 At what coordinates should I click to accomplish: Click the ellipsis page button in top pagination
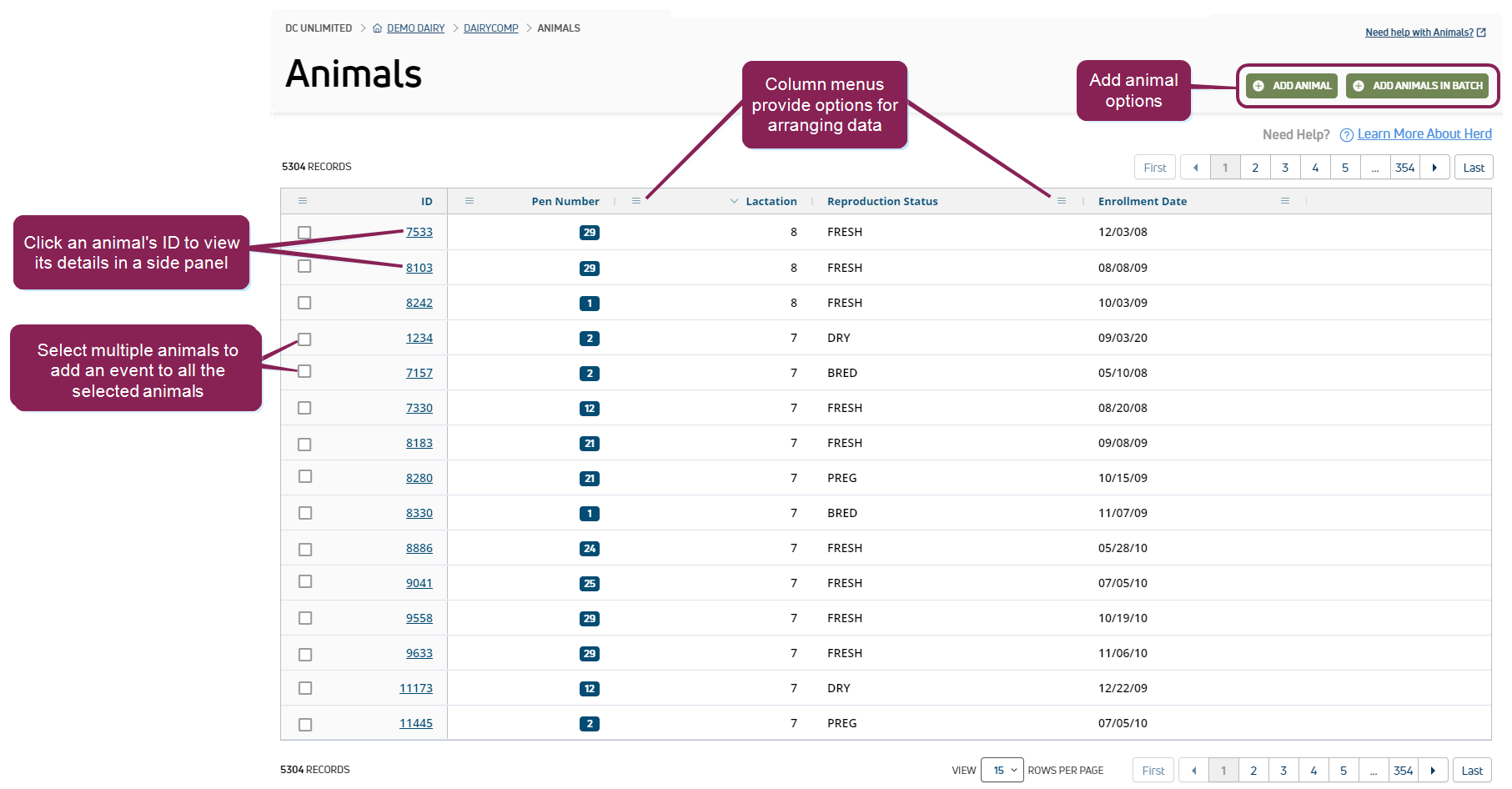[1375, 168]
